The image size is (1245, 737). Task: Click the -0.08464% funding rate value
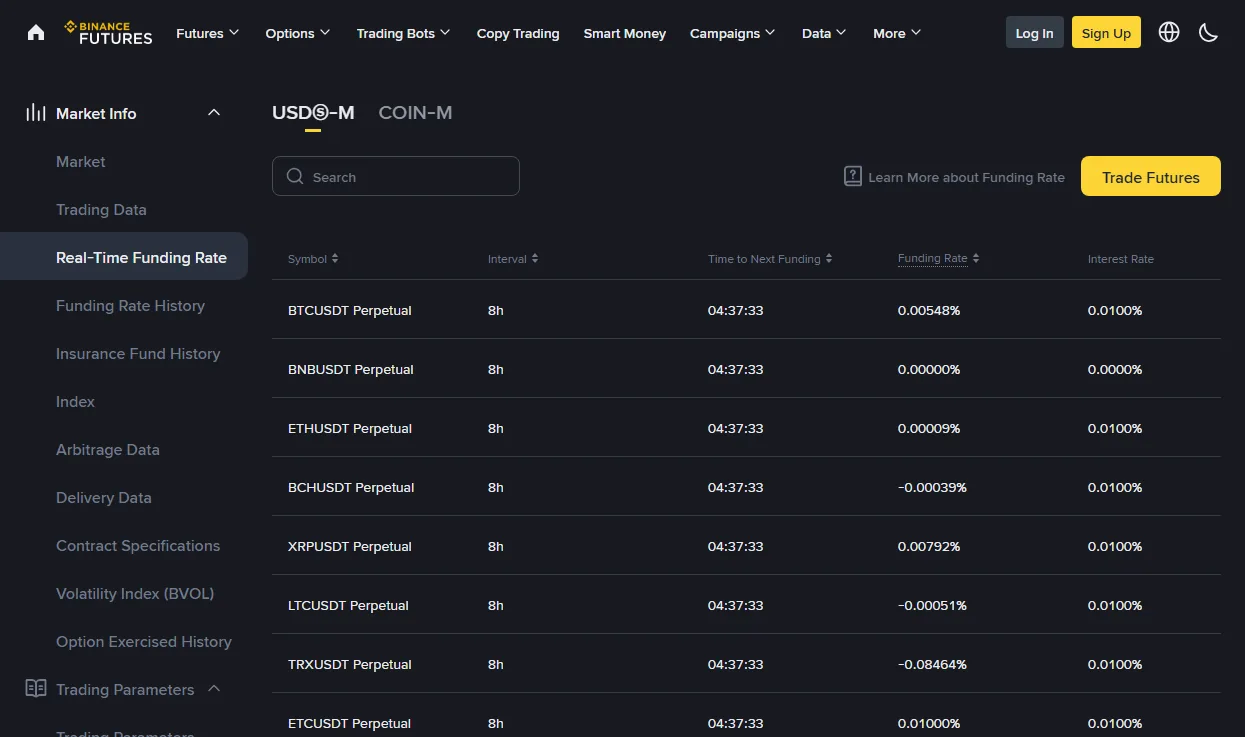(932, 664)
